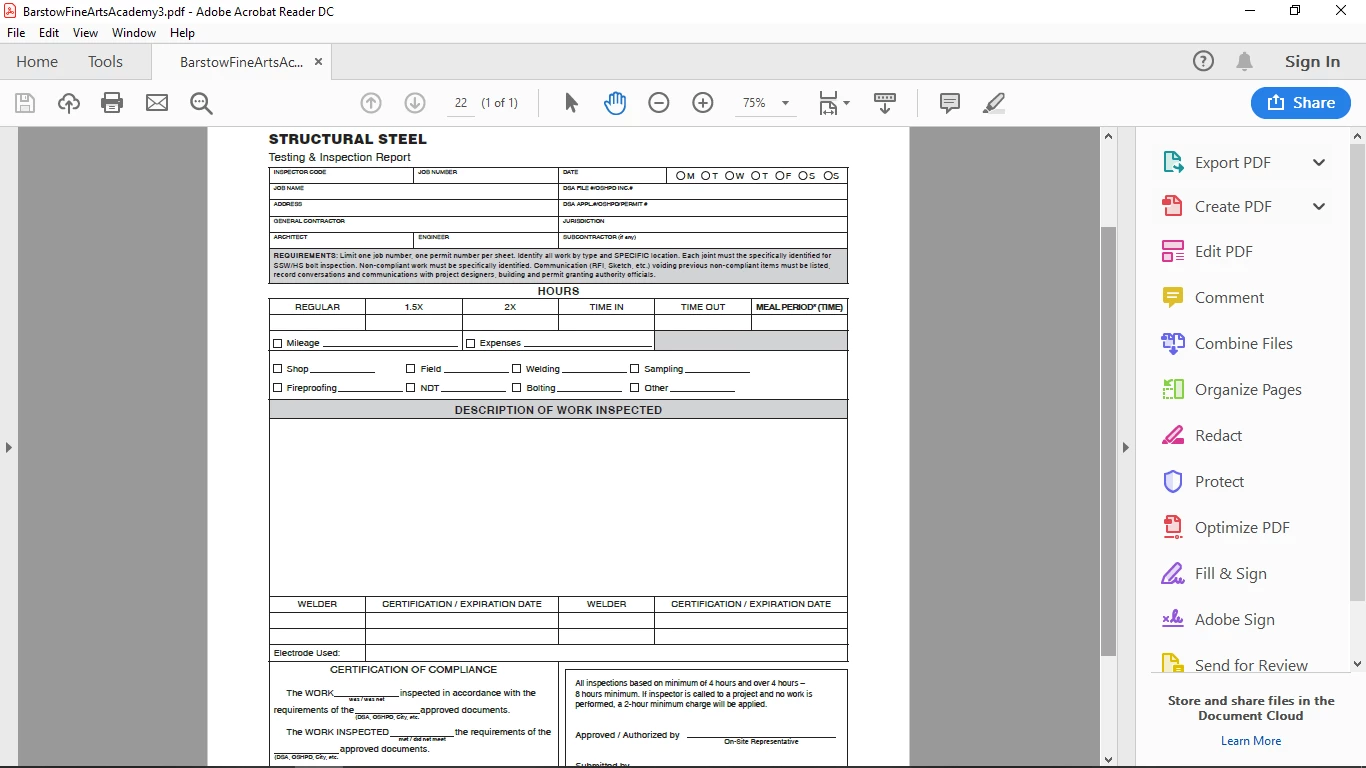Send file by email envelope icon
1366x768 pixels.
click(157, 103)
